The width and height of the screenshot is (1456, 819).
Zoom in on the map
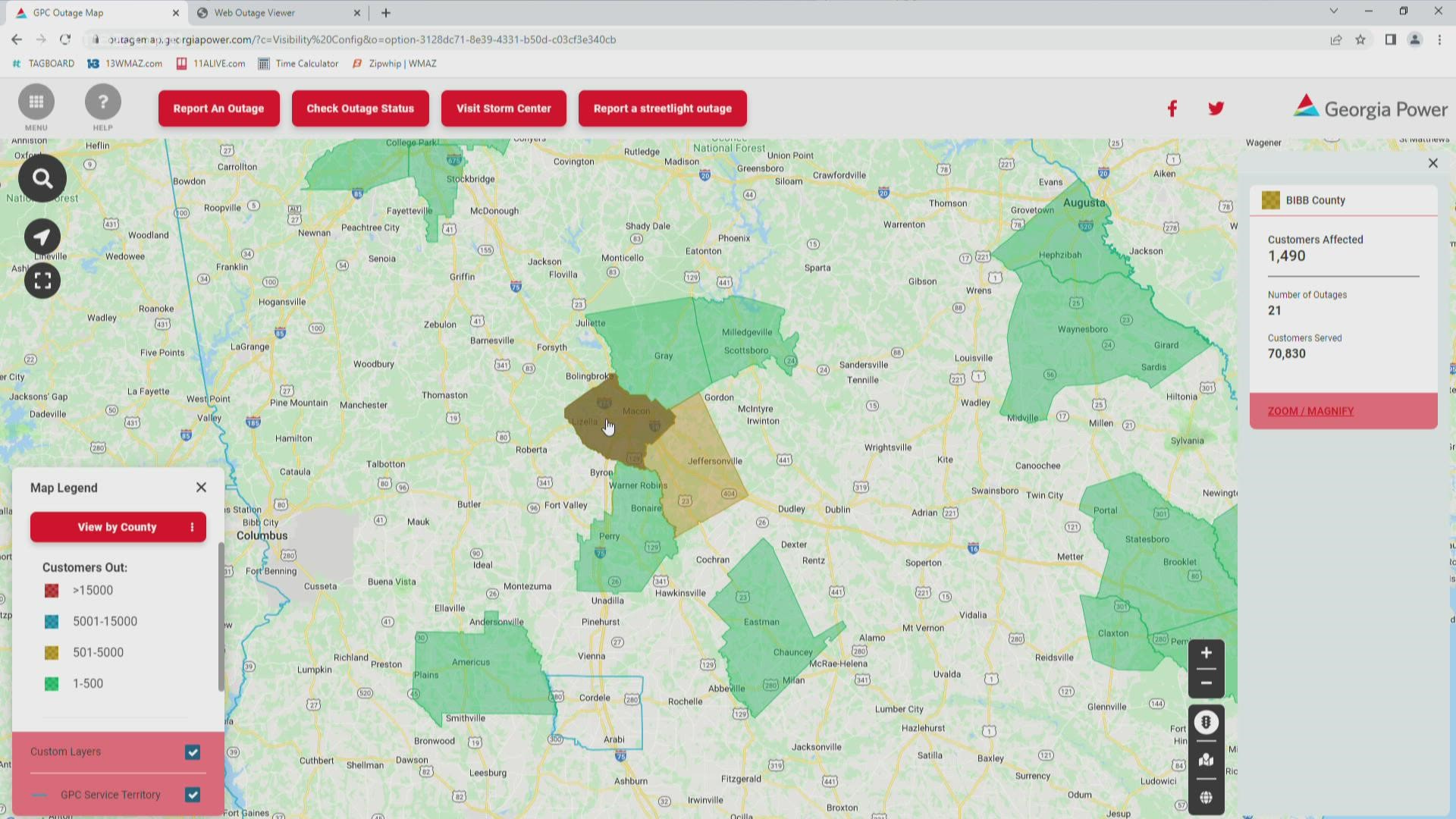1206,653
